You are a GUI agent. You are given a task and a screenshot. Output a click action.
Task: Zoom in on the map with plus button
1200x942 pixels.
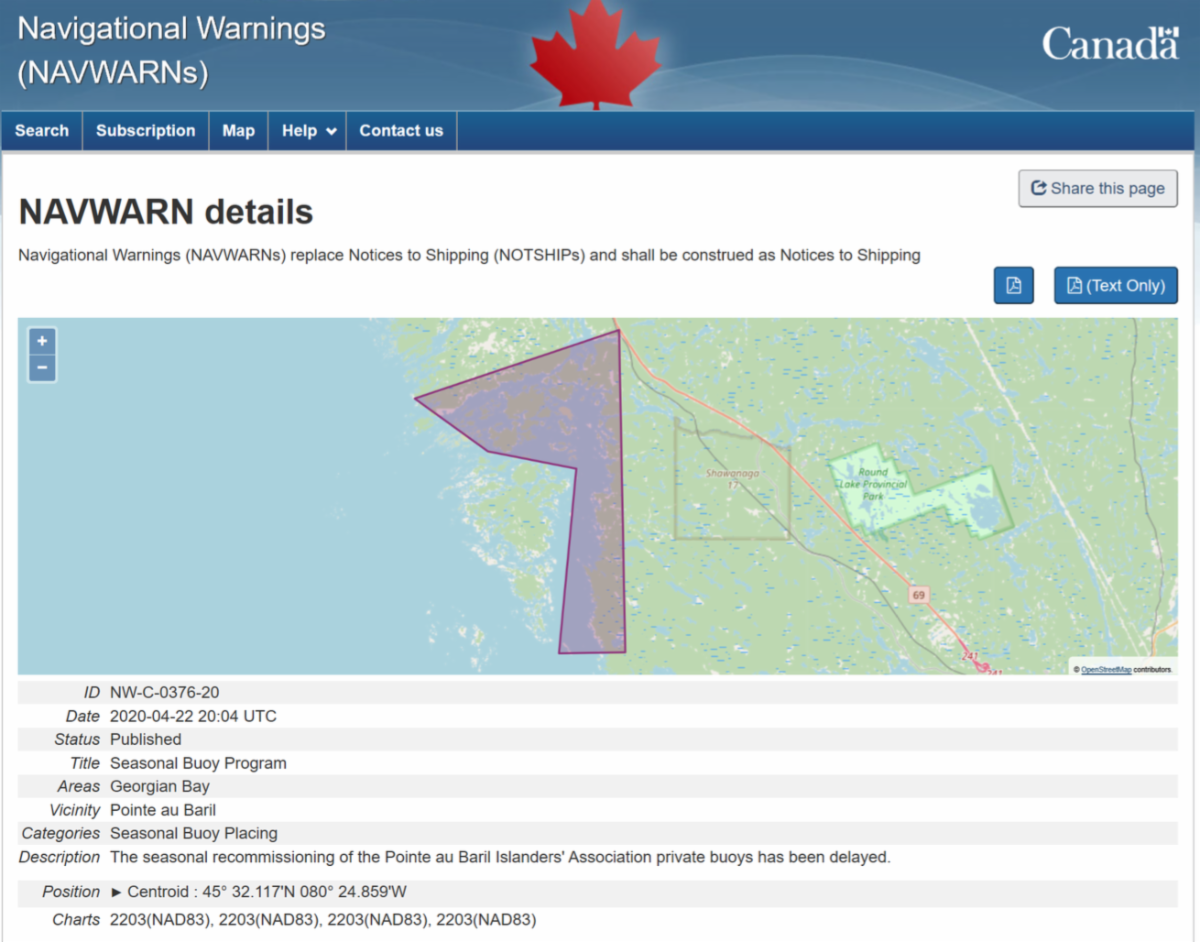click(42, 341)
